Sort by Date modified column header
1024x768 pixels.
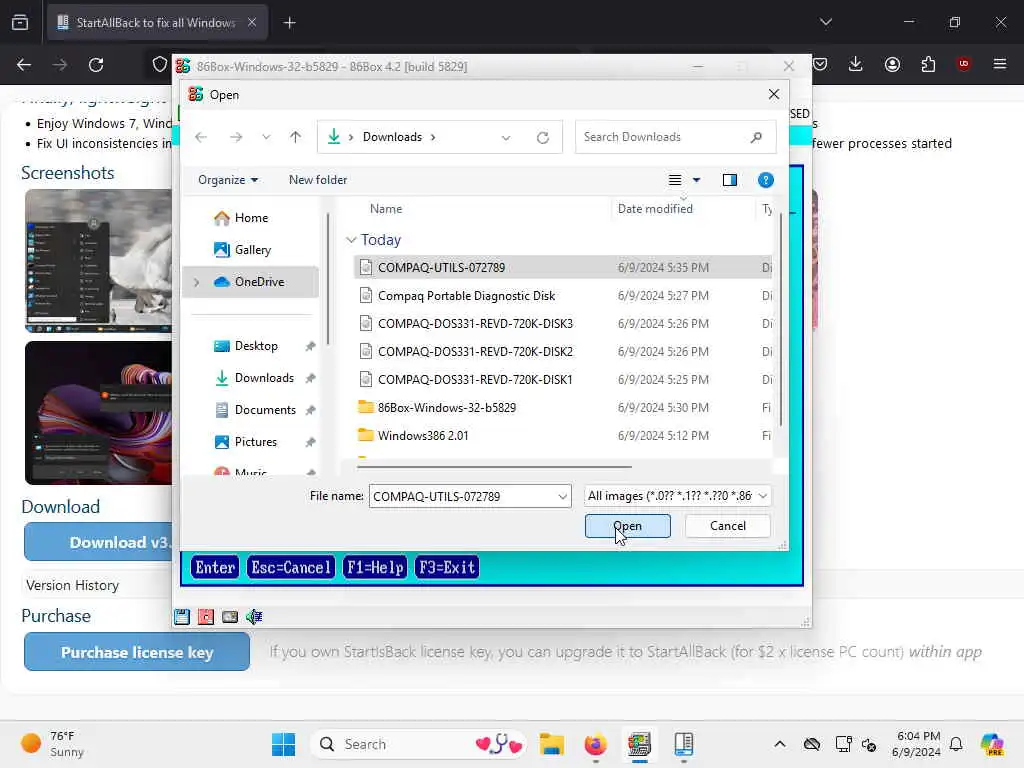click(655, 209)
